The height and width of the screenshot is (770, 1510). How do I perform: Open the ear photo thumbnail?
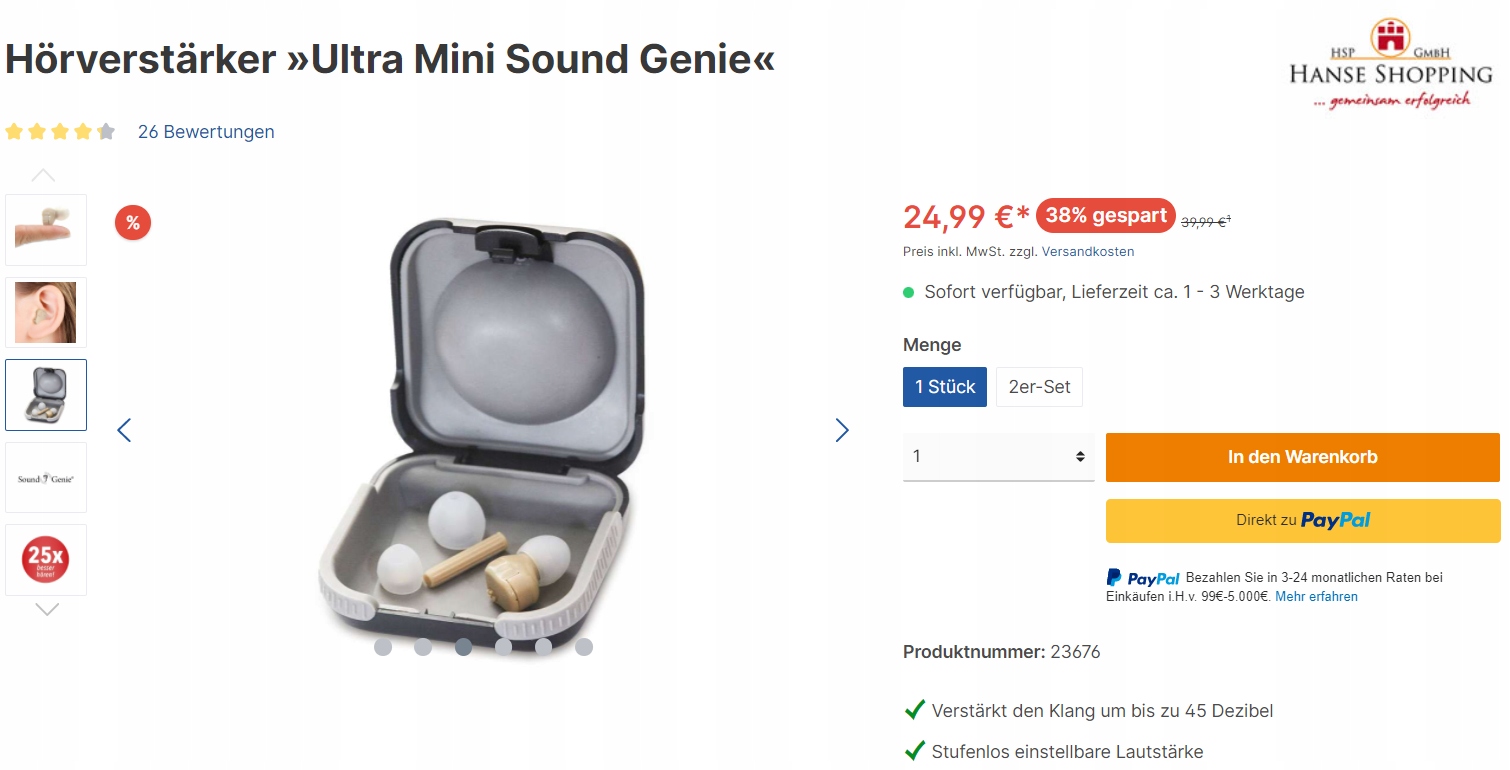coord(46,312)
